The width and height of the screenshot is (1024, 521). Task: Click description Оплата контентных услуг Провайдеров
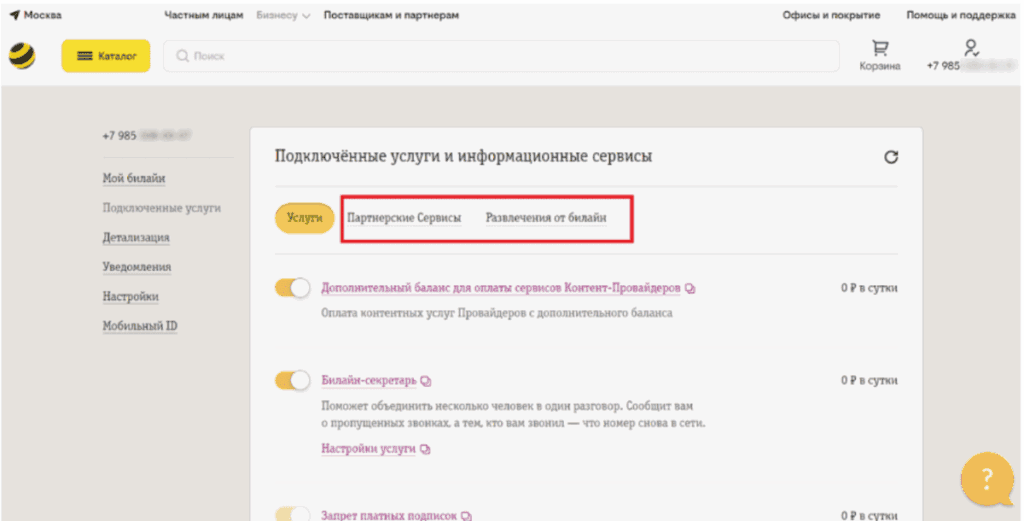tap(497, 313)
